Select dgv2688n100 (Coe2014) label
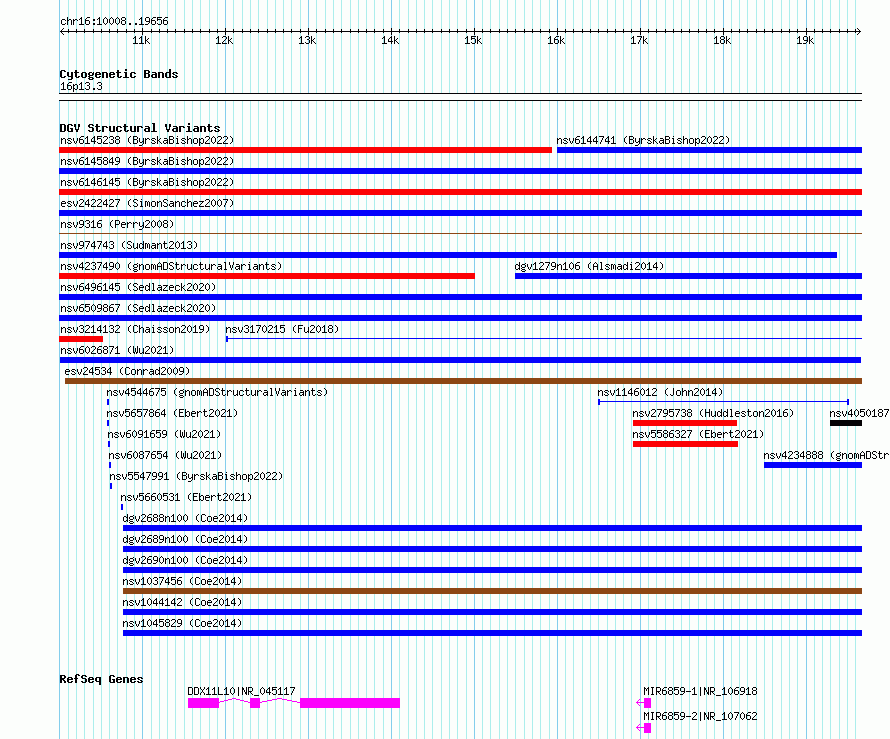The width and height of the screenshot is (890, 739). pyautogui.click(x=185, y=518)
